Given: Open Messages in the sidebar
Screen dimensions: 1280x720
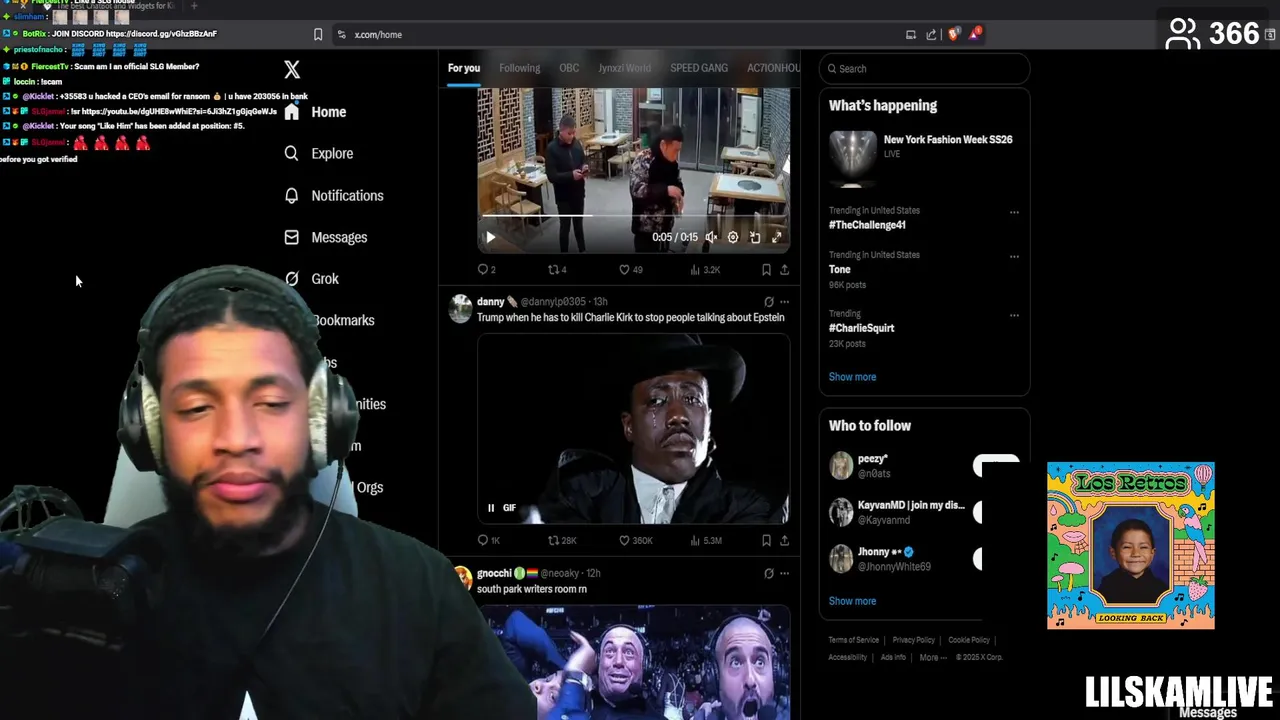Looking at the screenshot, I should [x=325, y=238].
